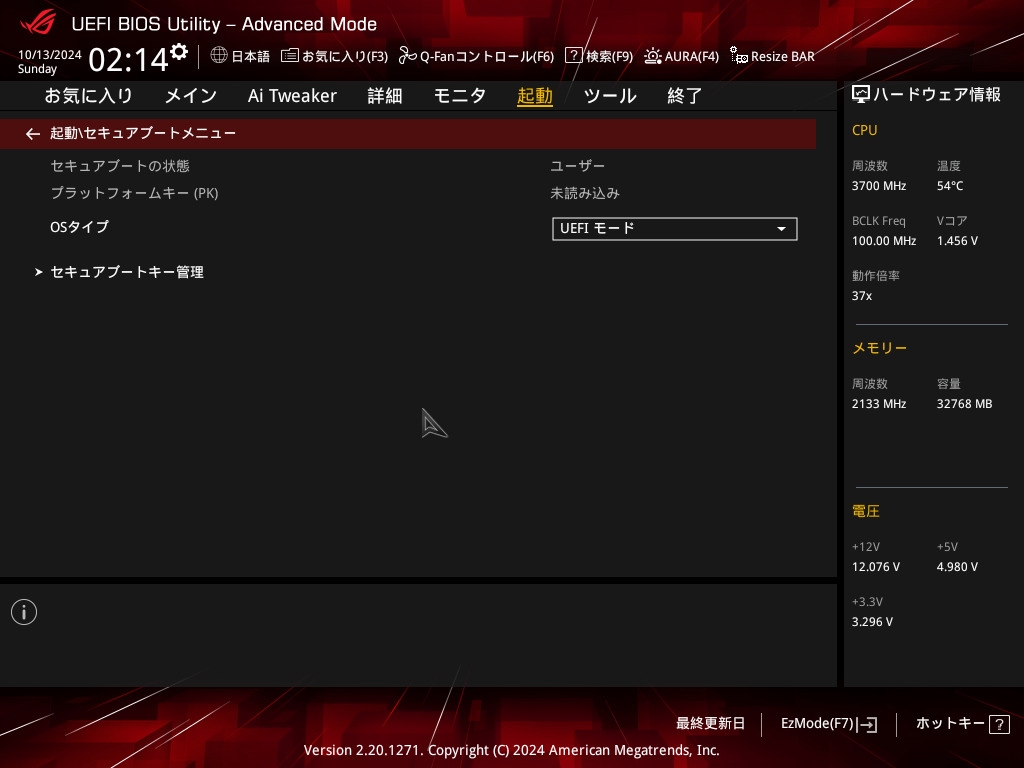Switch to メイン tab

pyautogui.click(x=191, y=96)
